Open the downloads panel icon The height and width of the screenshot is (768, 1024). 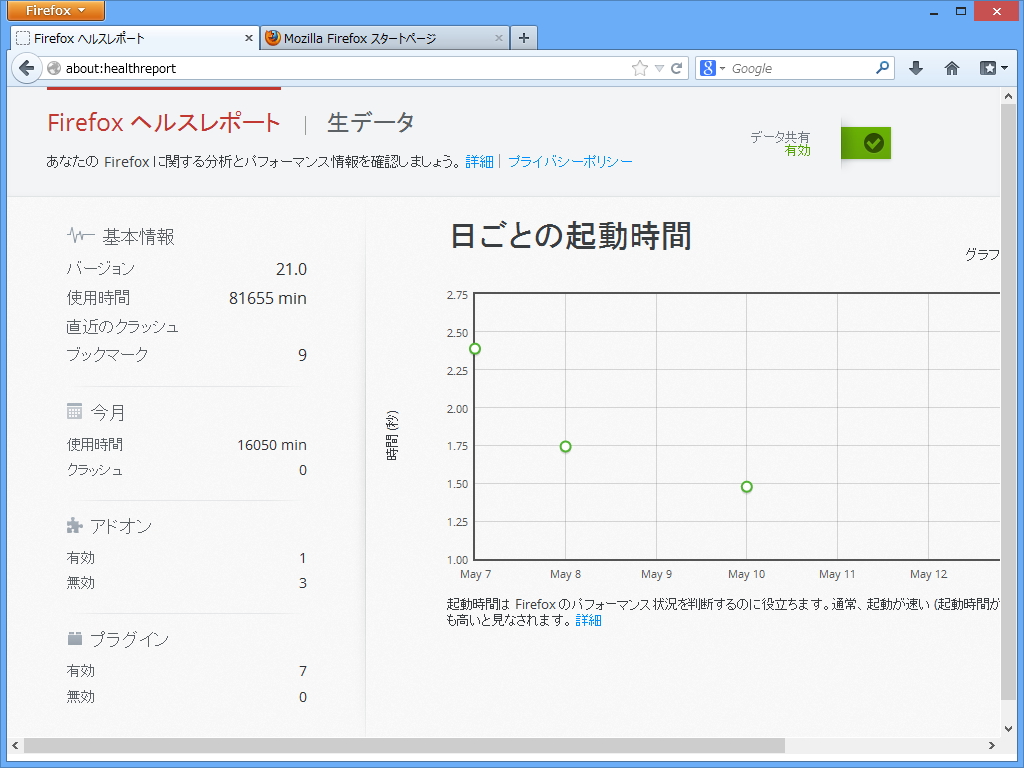[x=916, y=68]
